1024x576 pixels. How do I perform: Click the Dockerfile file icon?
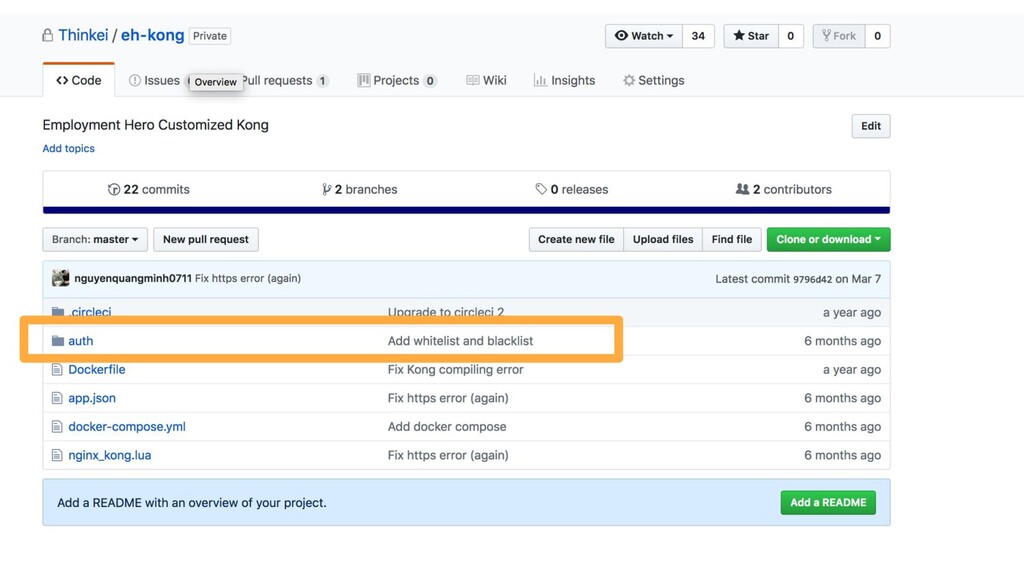[57, 370]
